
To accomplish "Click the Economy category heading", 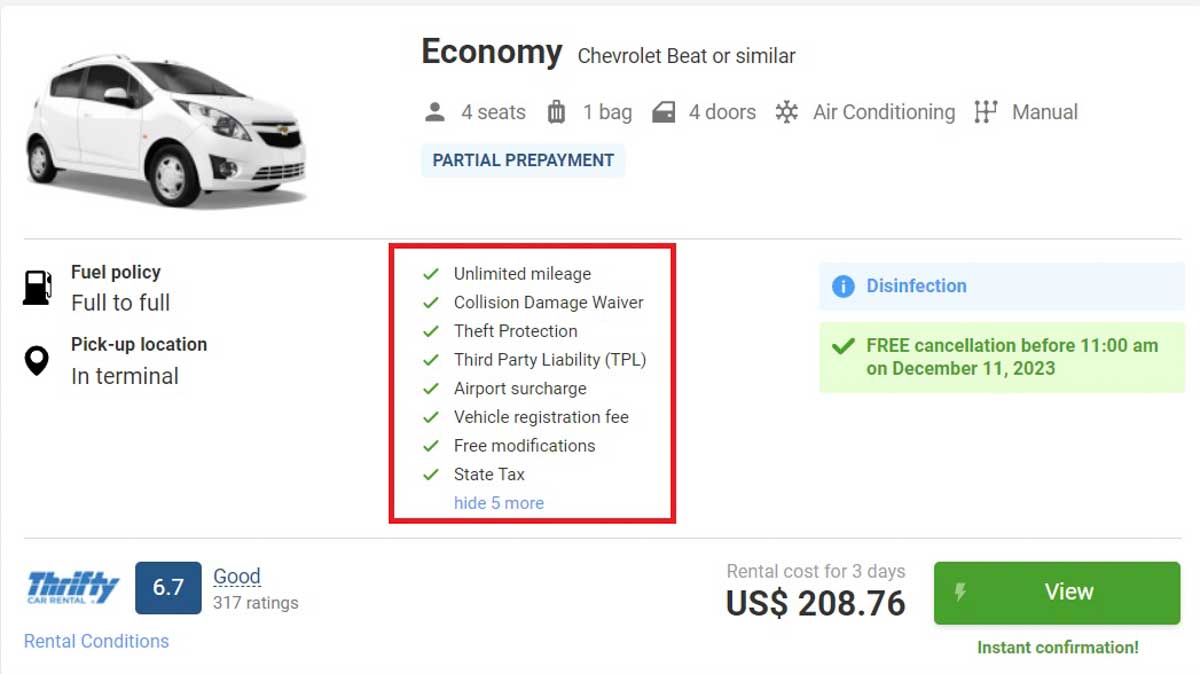I will (491, 52).
